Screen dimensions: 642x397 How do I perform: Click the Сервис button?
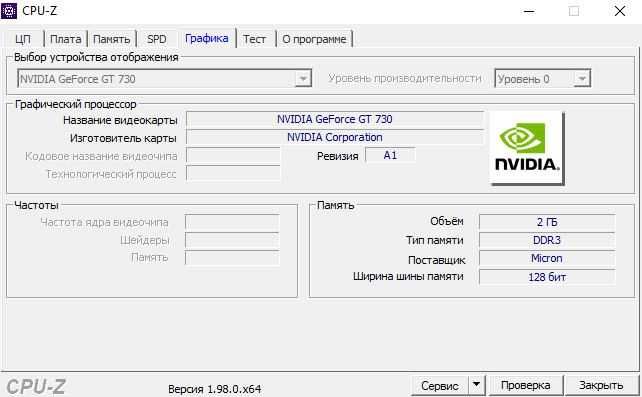[440, 386]
